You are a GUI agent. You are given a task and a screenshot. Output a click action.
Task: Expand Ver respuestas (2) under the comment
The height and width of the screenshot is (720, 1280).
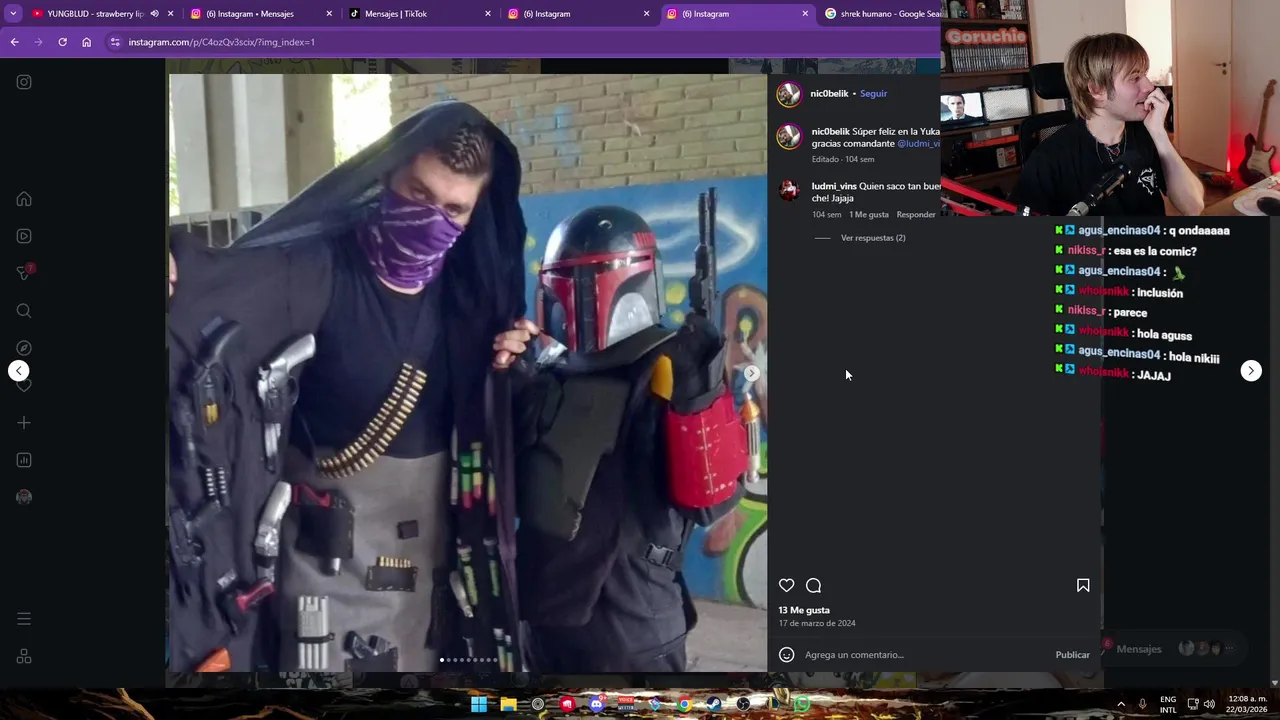point(873,238)
